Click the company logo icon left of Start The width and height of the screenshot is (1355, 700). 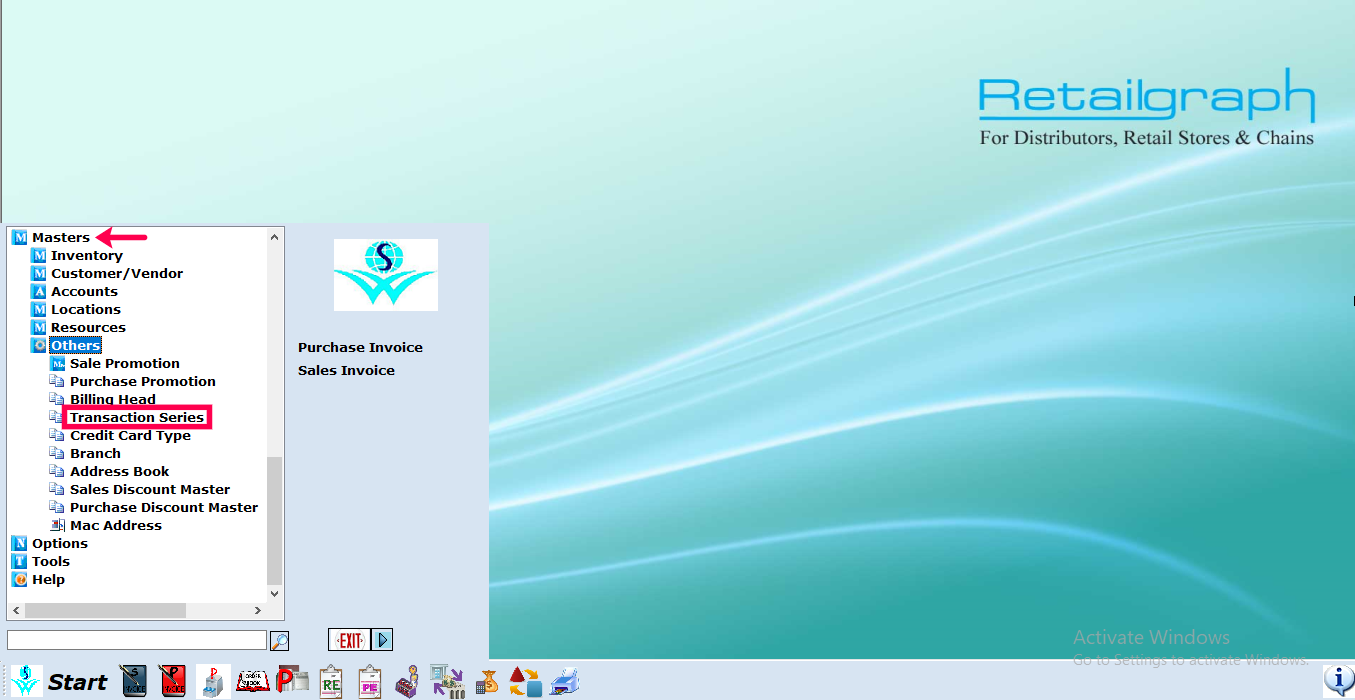pyautogui.click(x=26, y=682)
